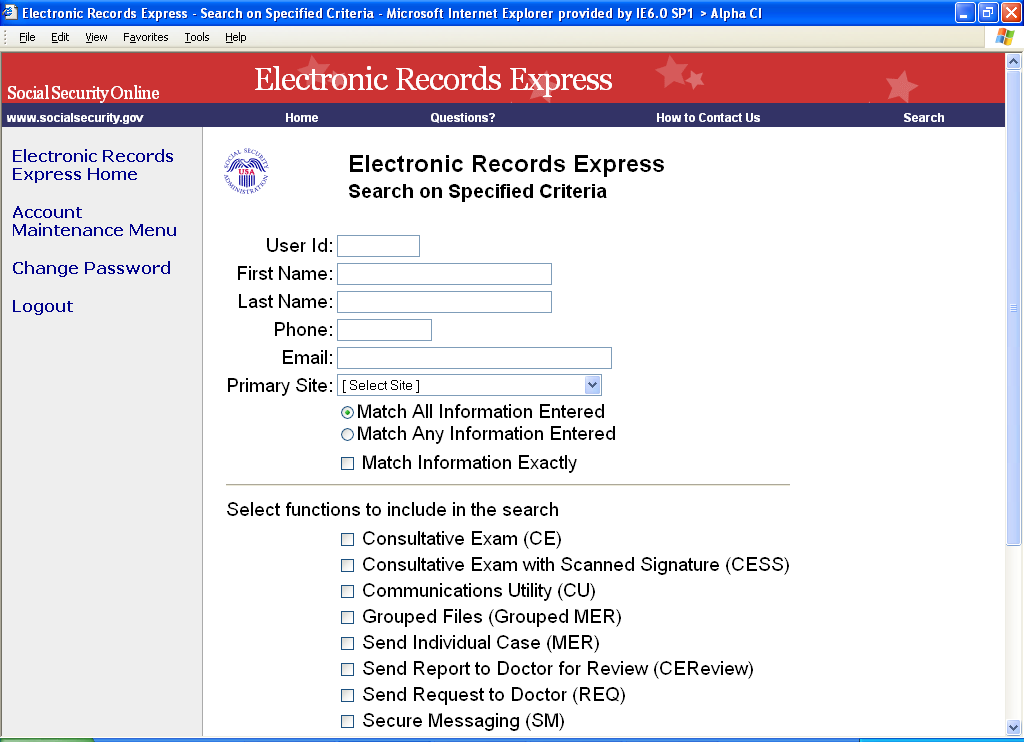The height and width of the screenshot is (742, 1024).
Task: Select Match Any Information Entered radio
Action: pos(347,434)
